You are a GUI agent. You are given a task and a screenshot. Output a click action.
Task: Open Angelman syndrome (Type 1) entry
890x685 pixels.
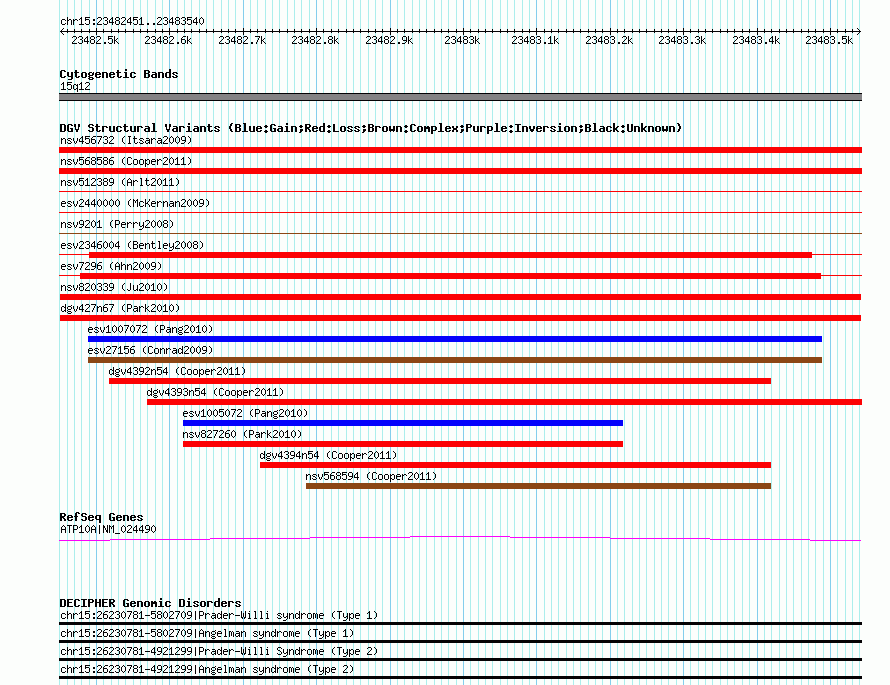(207, 633)
